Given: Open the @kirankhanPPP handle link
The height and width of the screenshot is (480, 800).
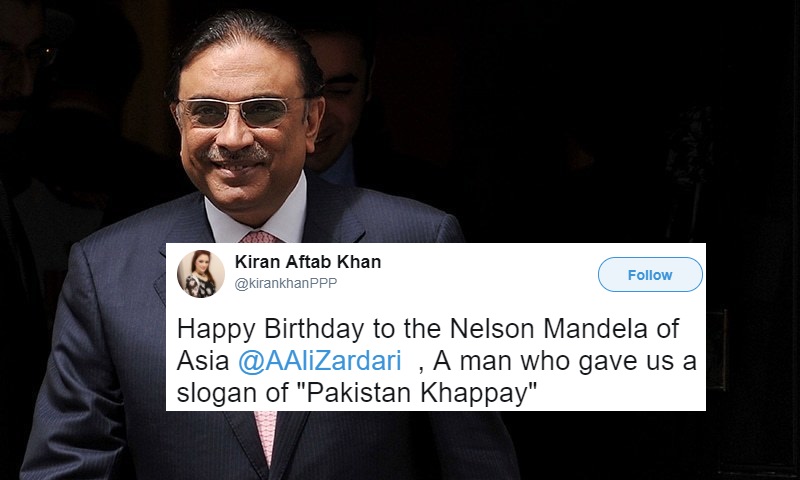Looking at the screenshot, I should [286, 283].
